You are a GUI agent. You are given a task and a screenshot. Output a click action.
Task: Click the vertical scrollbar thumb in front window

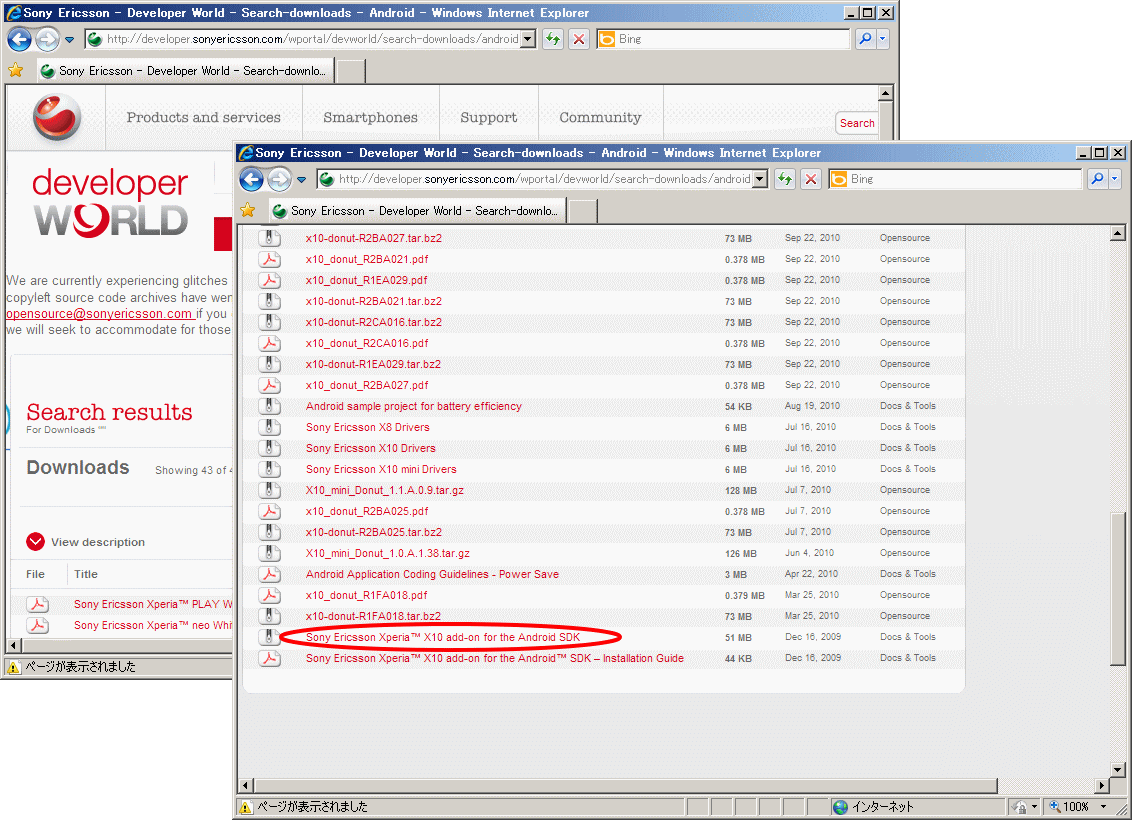point(1118,589)
